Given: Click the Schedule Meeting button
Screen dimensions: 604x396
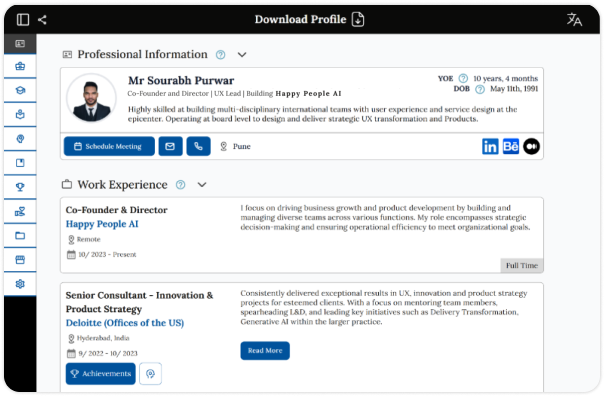Looking at the screenshot, I should [x=109, y=146].
